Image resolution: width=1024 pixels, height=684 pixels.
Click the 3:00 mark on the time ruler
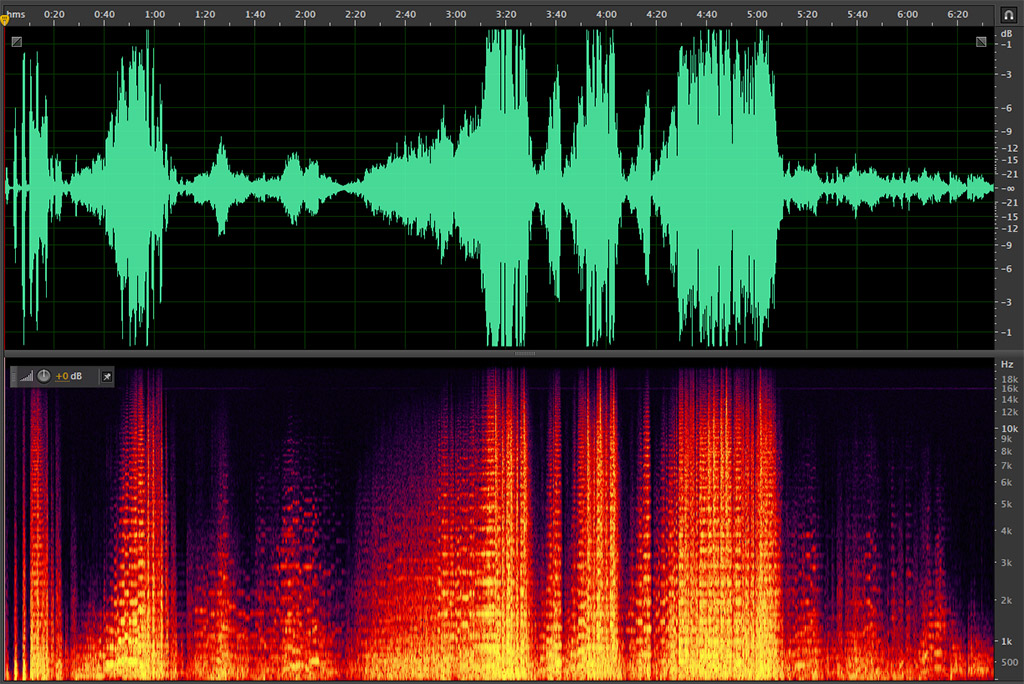[x=456, y=14]
